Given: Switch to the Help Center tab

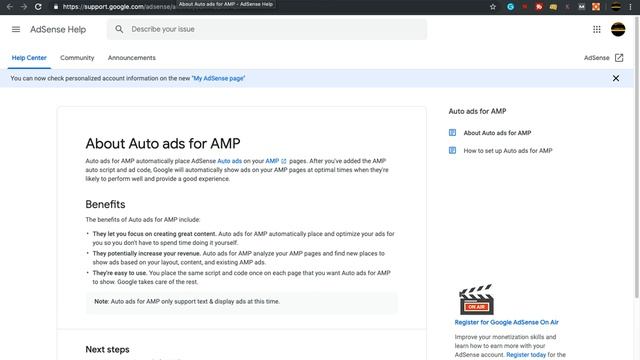Looking at the screenshot, I should 29,58.
